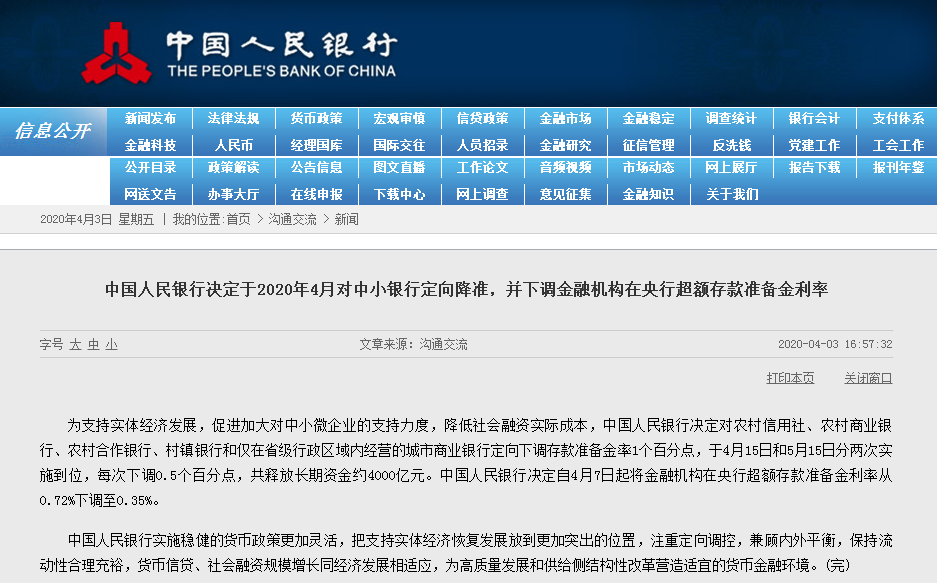The height and width of the screenshot is (583, 937).
Task: Select 信贷政策 in navigation bar
Action: tap(482, 118)
